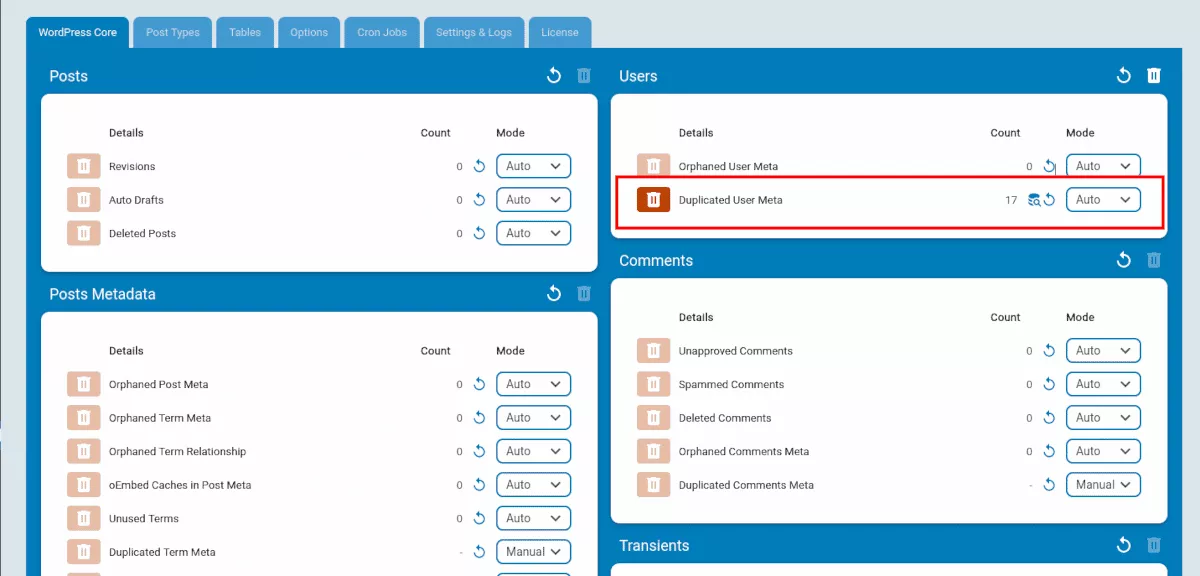
Task: Delete all items in the Users section
Action: [1154, 76]
